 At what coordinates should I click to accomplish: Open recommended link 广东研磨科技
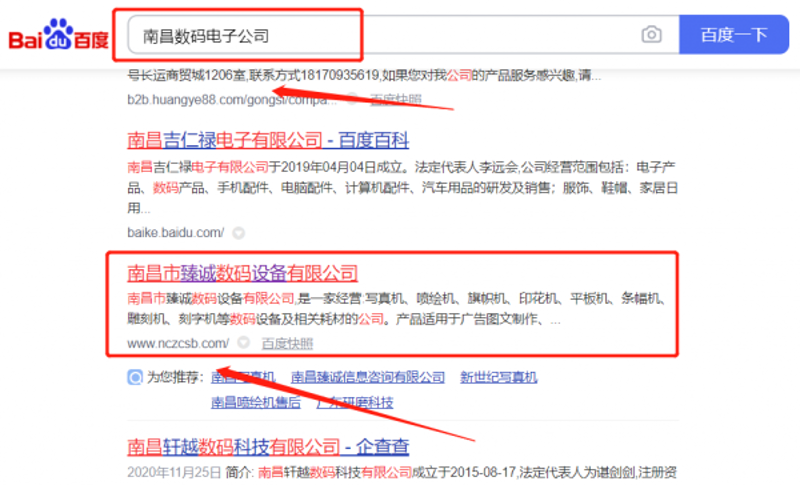point(355,402)
